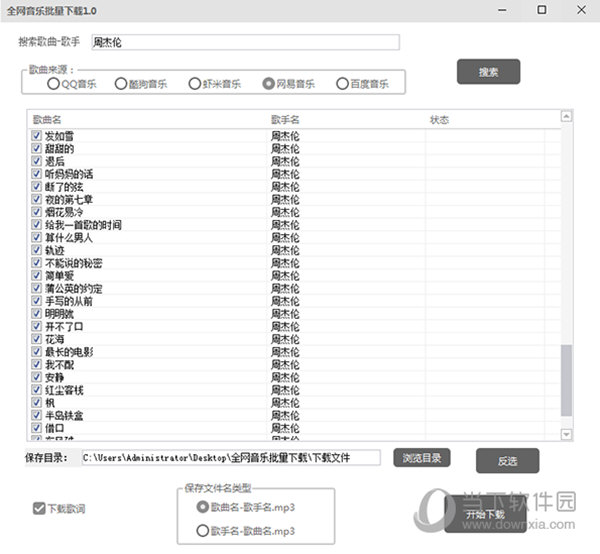600x554 pixels.
Task: Uncheck the song 烟花易冷
Action: click(x=36, y=212)
